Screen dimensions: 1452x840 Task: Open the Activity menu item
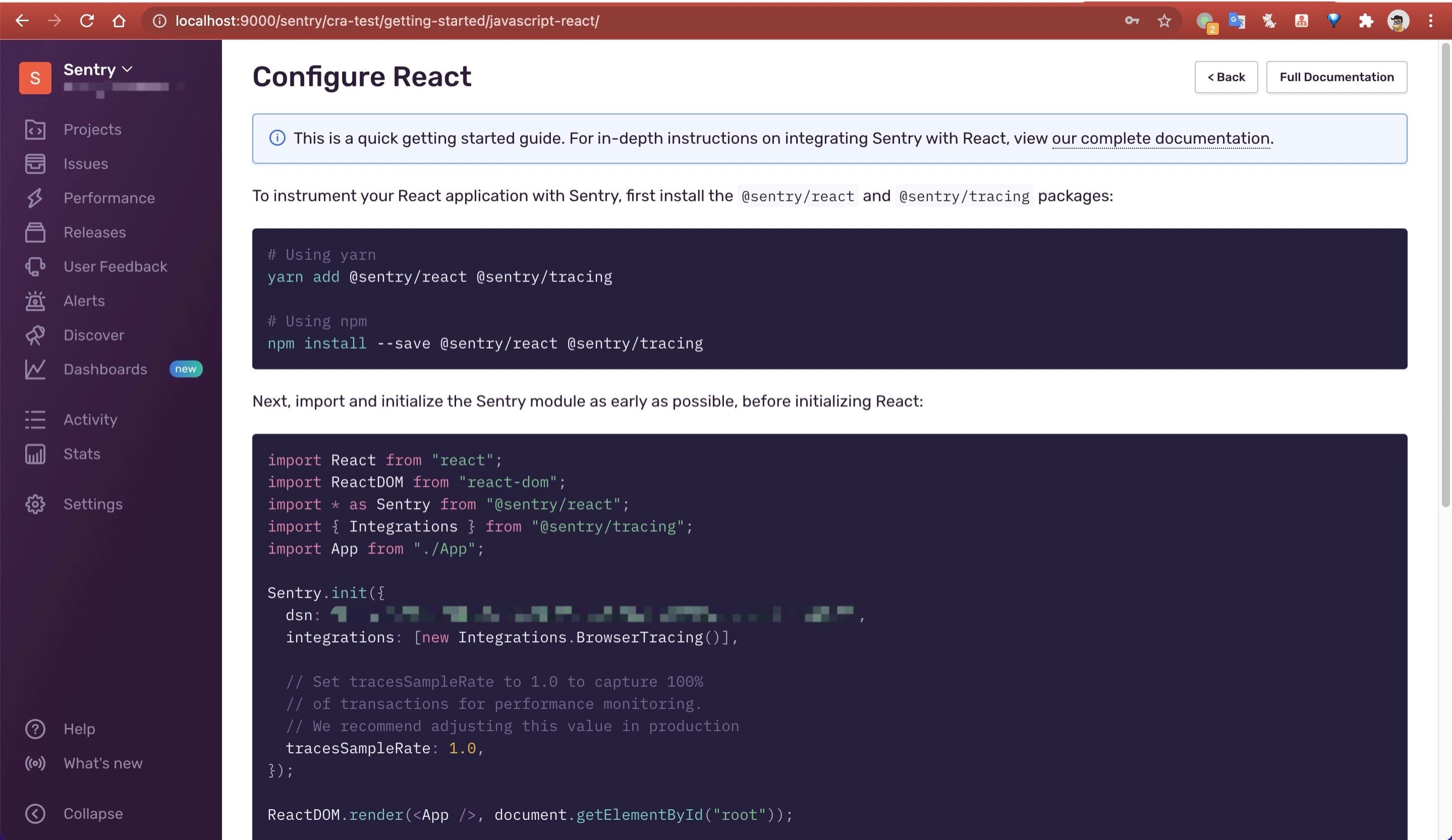point(90,419)
